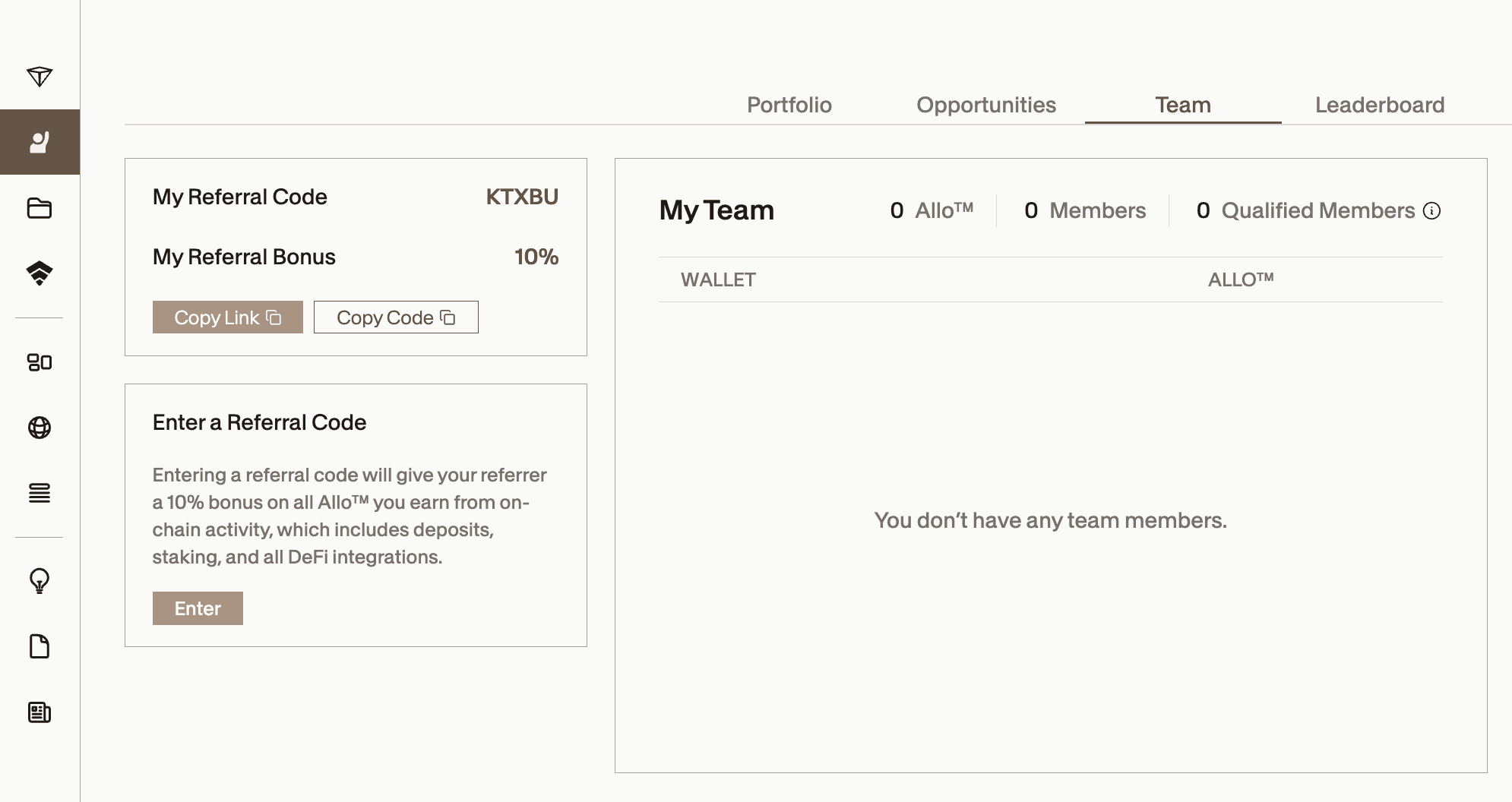The height and width of the screenshot is (802, 1512).
Task: Click the ALLO™ column header
Action: [1240, 280]
